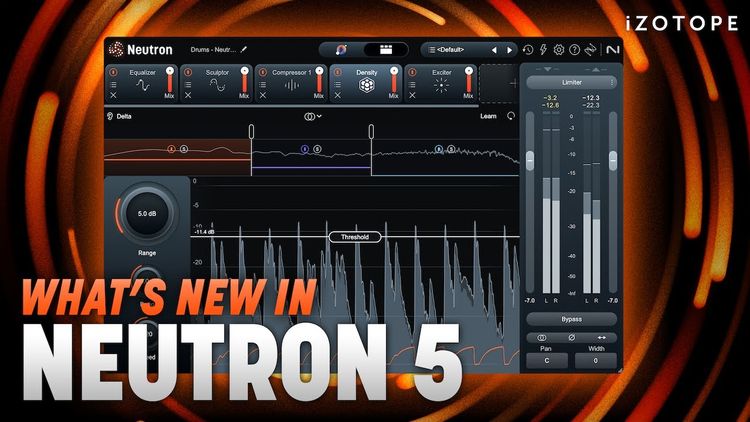The width and height of the screenshot is (750, 422).
Task: Select the Sculptor module tab
Action: tap(217, 83)
